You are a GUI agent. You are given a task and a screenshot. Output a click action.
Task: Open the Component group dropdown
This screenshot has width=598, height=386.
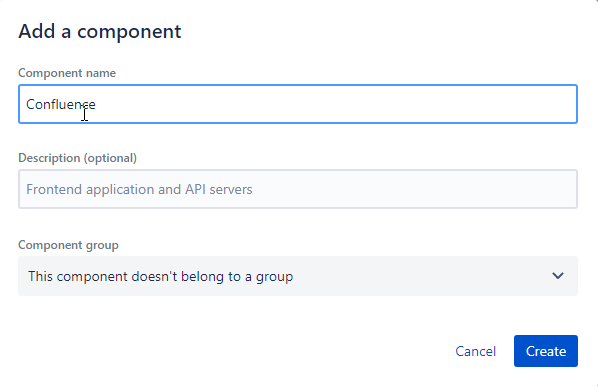click(x=298, y=276)
